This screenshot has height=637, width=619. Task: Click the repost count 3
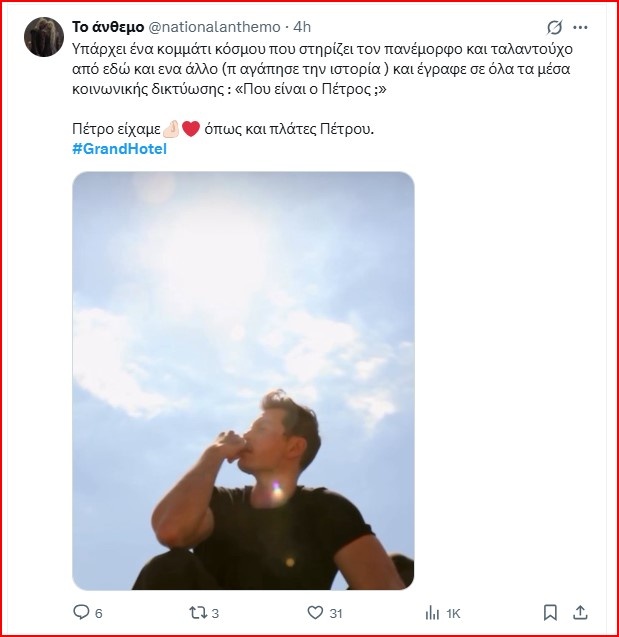tap(216, 613)
